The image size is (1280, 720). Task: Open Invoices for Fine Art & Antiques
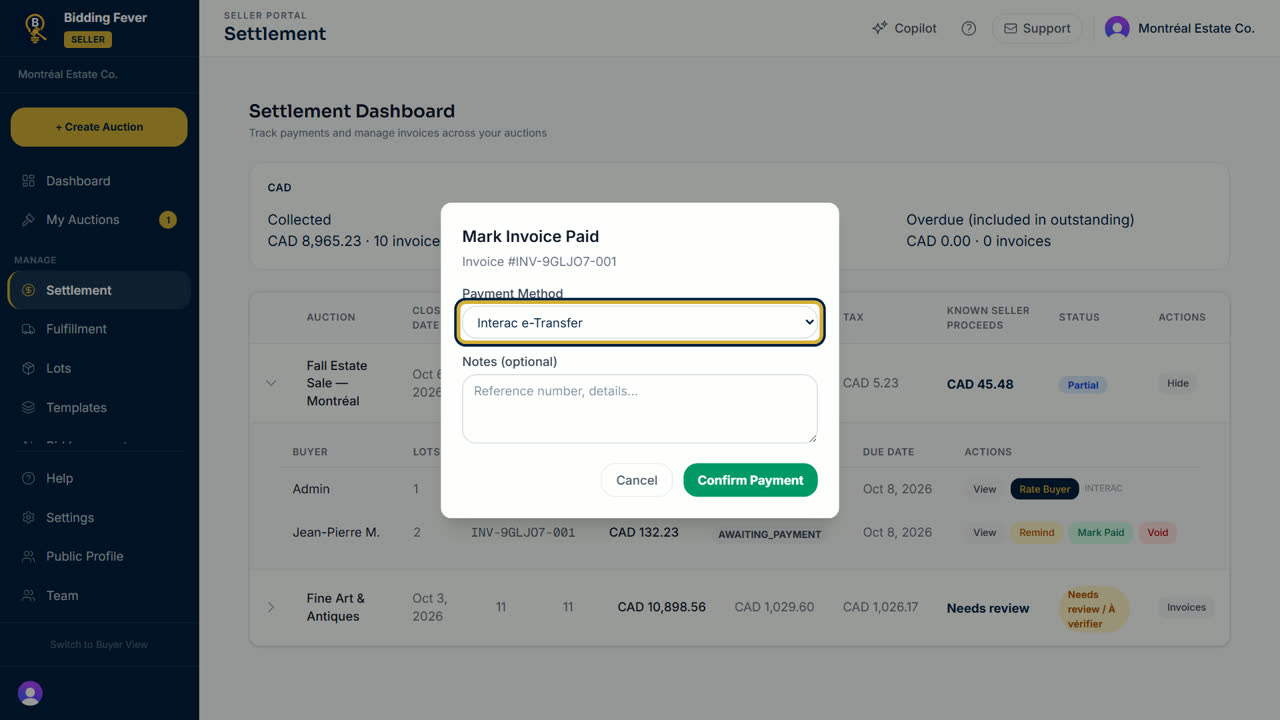tap(1187, 607)
